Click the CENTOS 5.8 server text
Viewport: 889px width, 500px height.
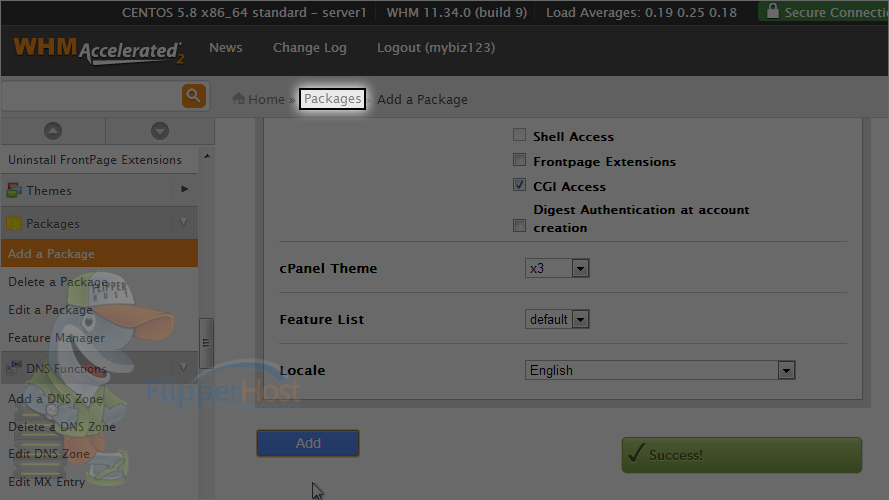(244, 12)
